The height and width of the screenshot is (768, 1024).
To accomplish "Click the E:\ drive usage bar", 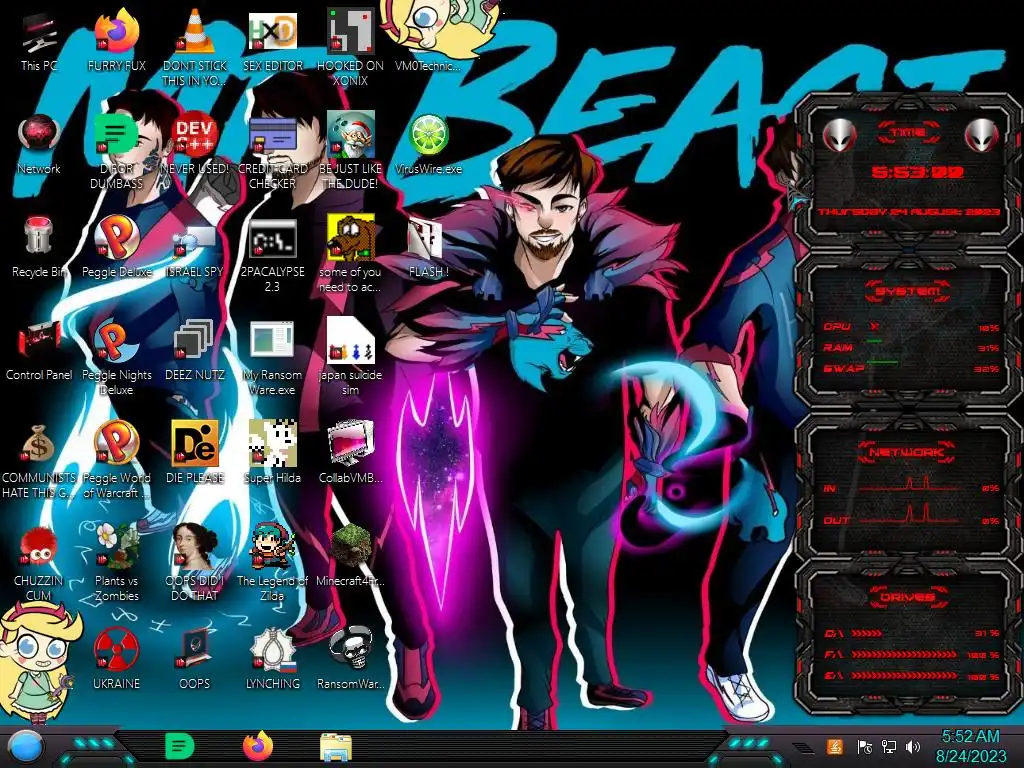I will coord(904,676).
